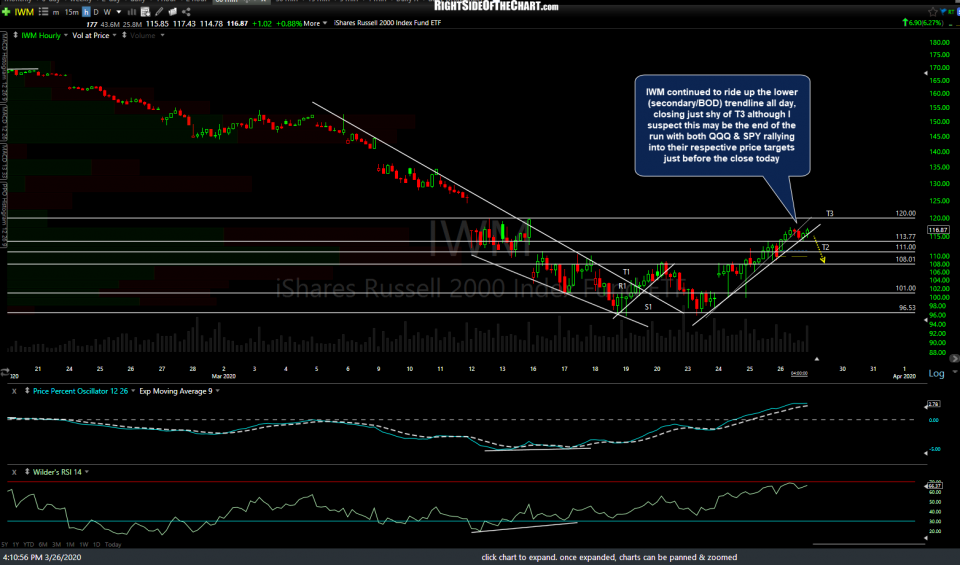Toggle the 'Log' scale button
The image size is (960, 565).
(936, 373)
